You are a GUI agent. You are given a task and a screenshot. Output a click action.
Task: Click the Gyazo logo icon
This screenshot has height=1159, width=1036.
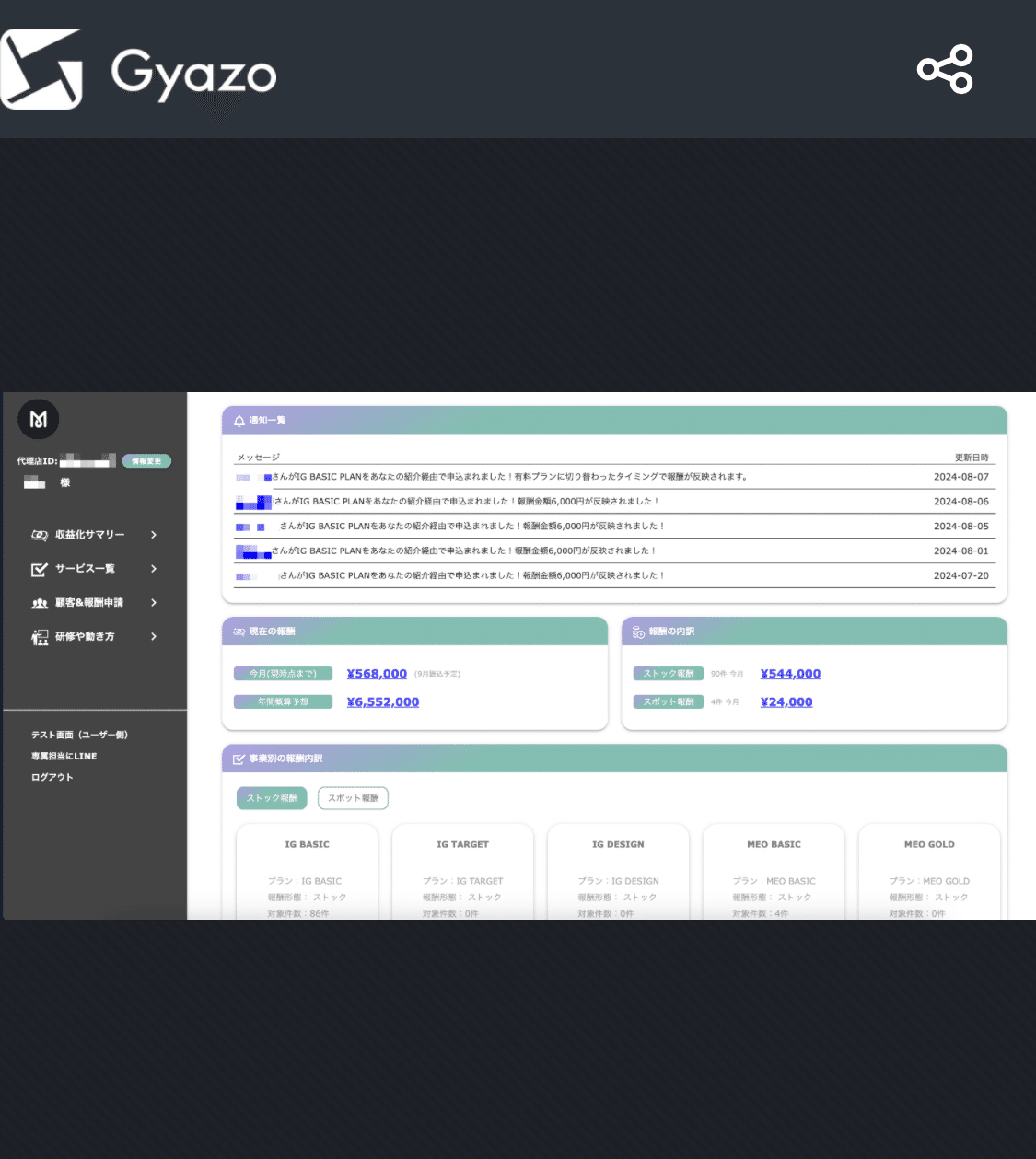[x=41, y=69]
